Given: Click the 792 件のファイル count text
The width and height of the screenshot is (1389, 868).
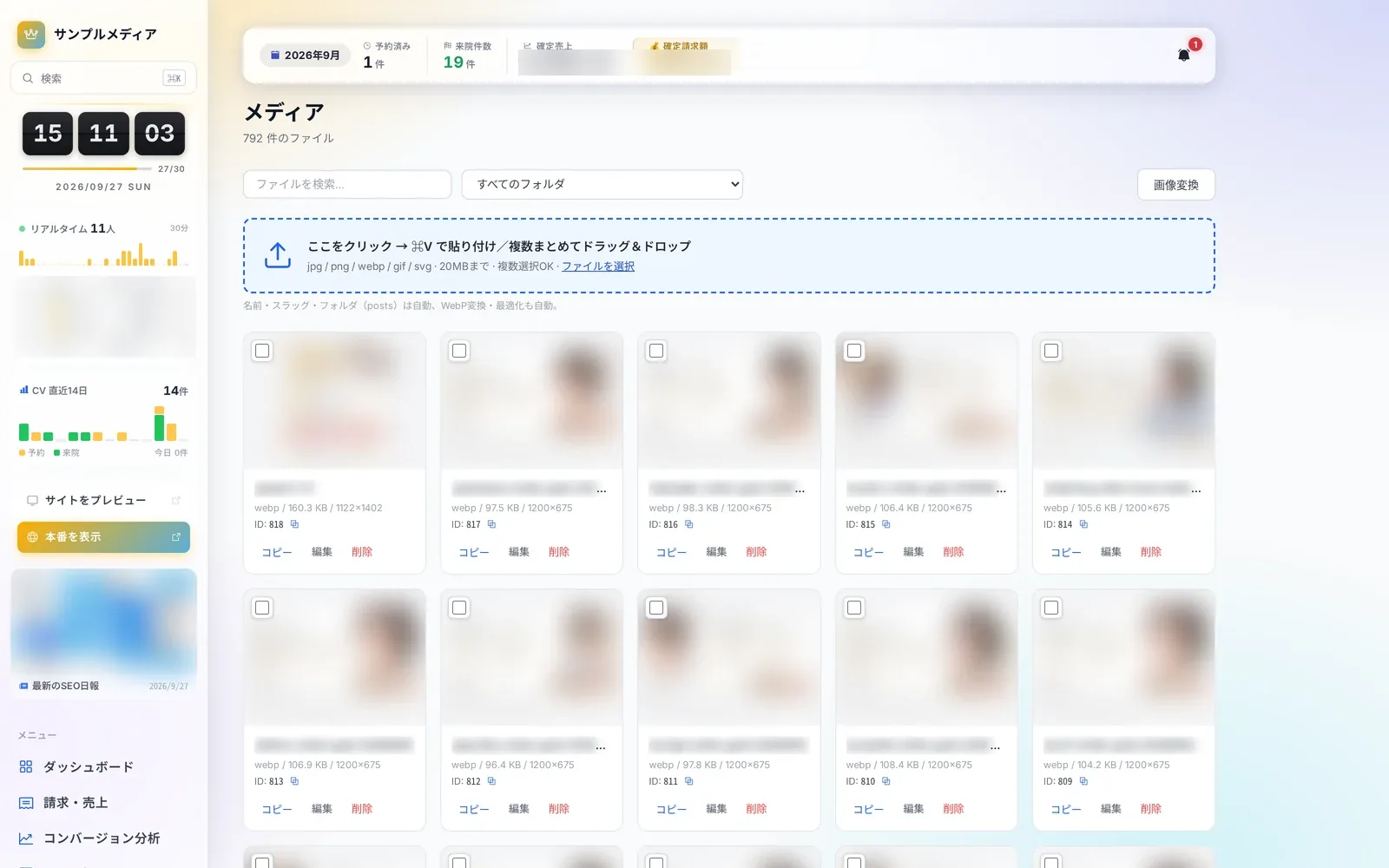Looking at the screenshot, I should [288, 138].
